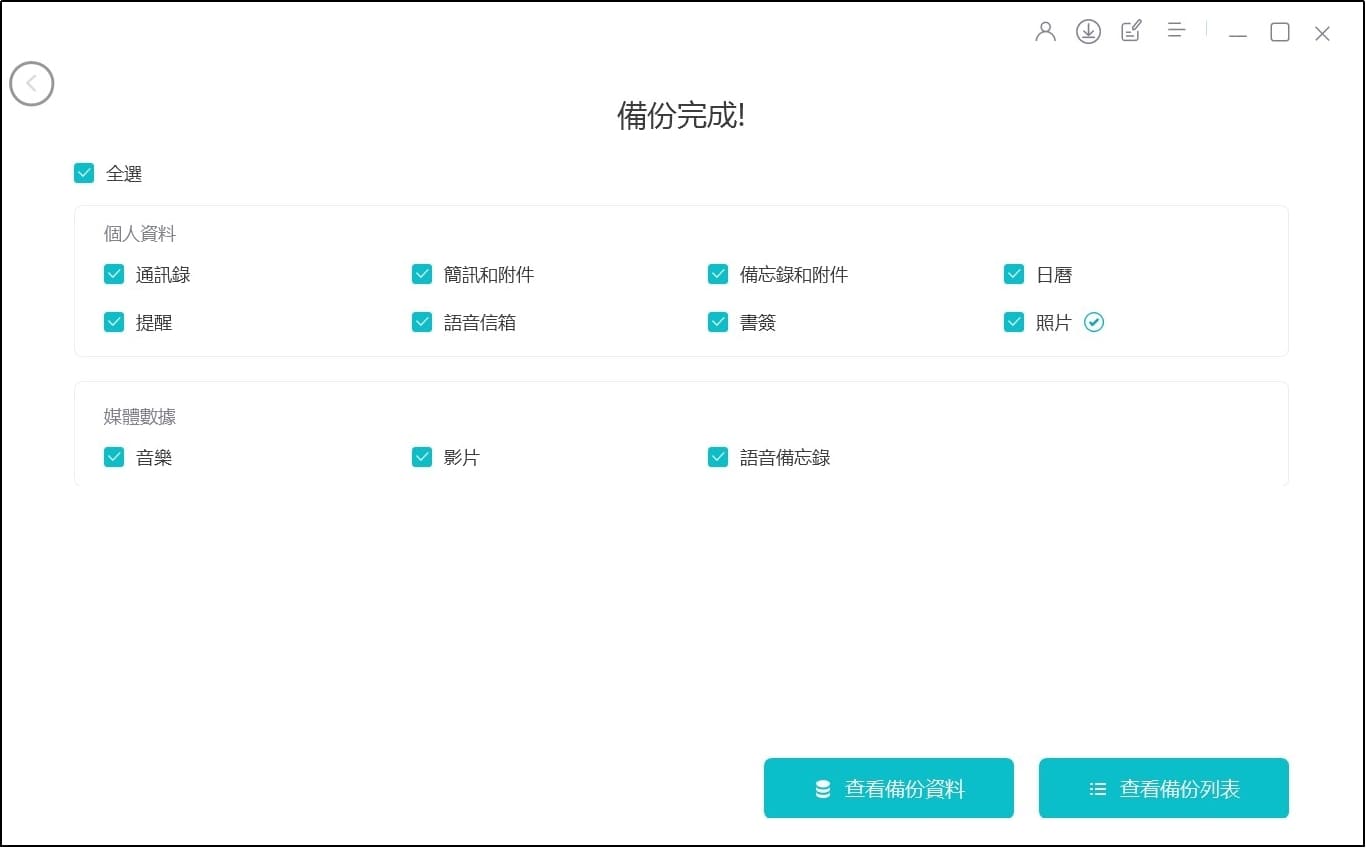Open the feedback/edit note icon at top right
The image size is (1366, 849).
point(1130,31)
